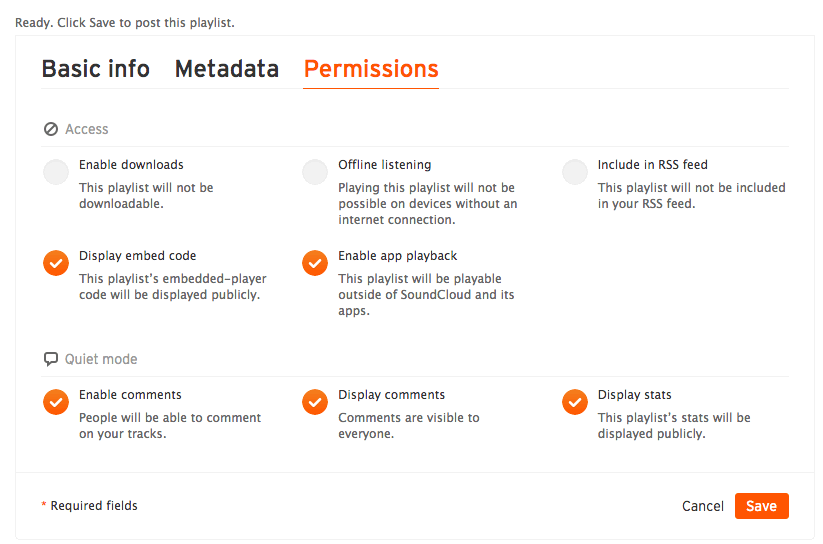
Task: Turn on Offline listening option
Action: (315, 173)
